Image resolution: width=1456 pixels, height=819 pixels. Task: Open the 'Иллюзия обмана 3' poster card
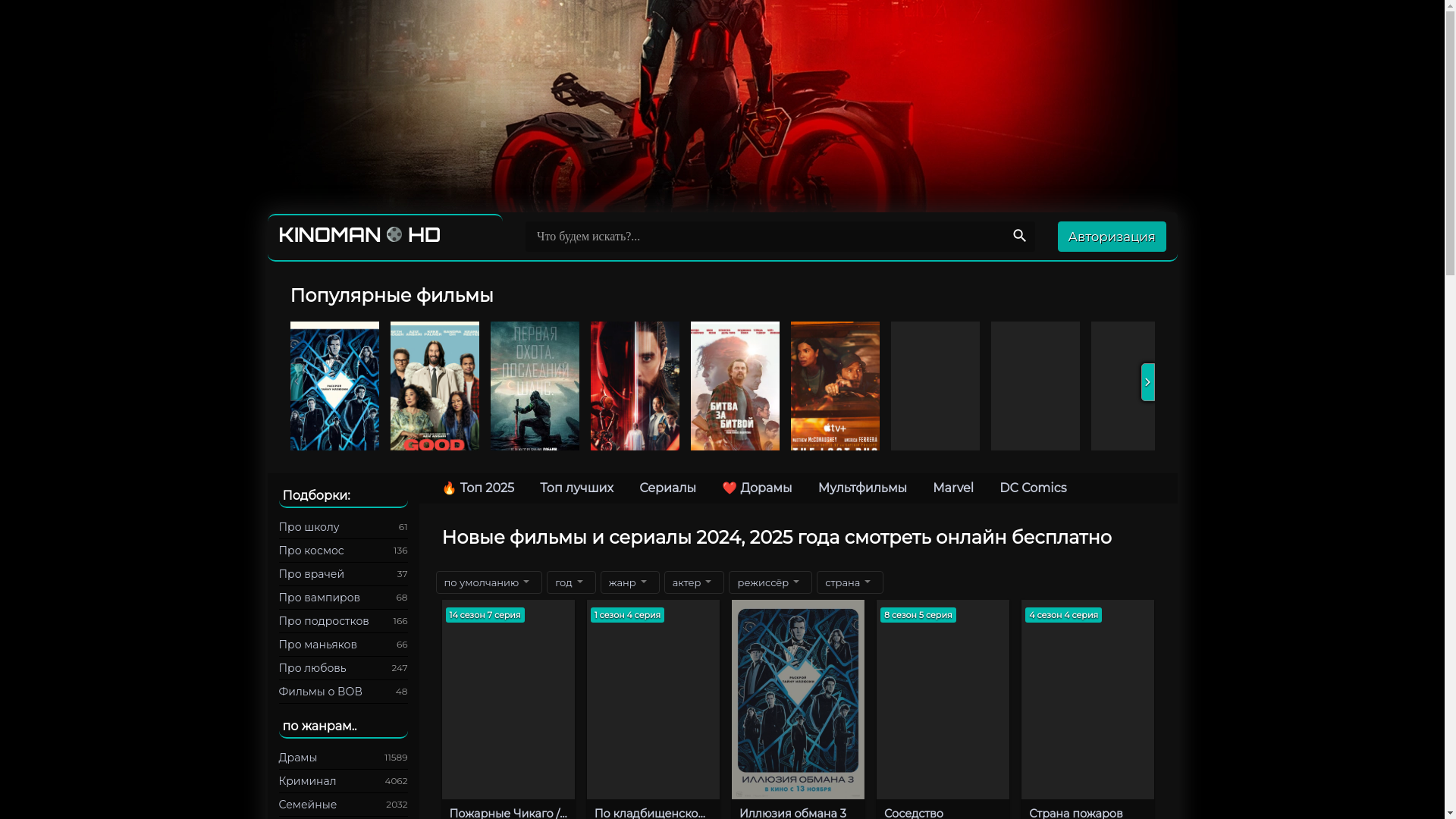[798, 699]
